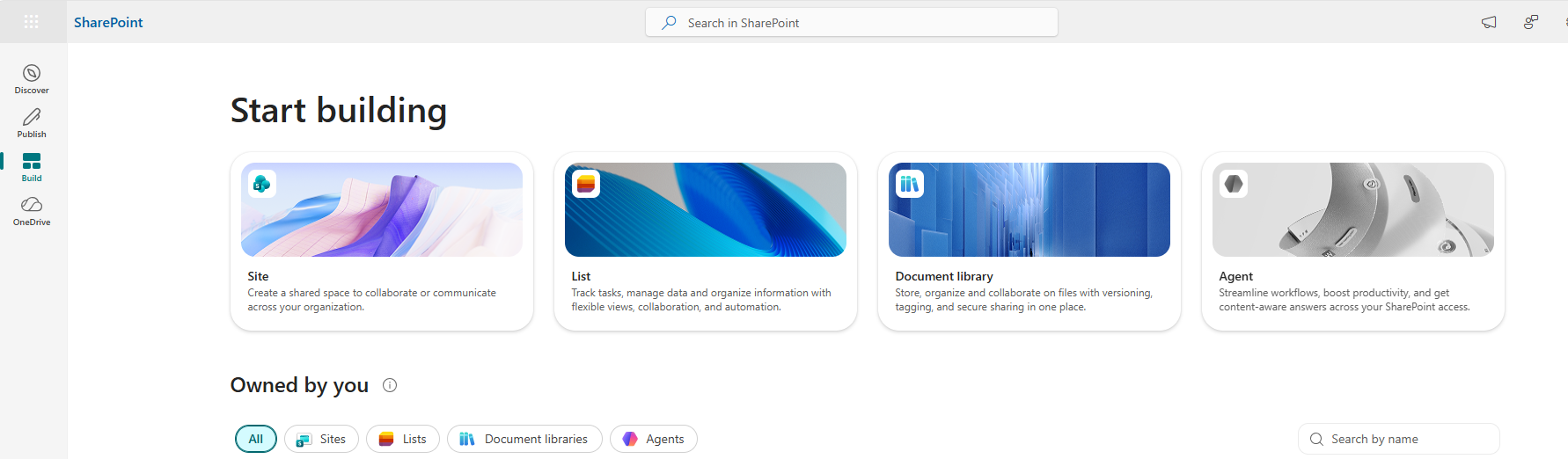This screenshot has width=1568, height=459.
Task: Click the Document library card title
Action: pyautogui.click(x=944, y=276)
